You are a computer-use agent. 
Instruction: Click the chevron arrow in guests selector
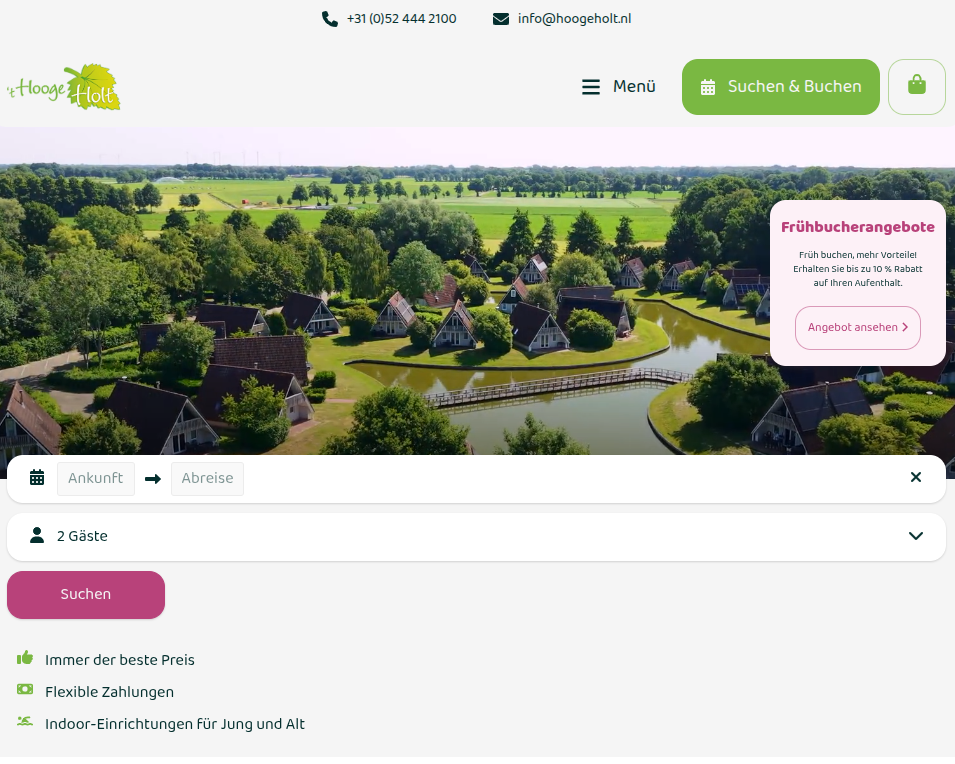pyautogui.click(x=916, y=536)
